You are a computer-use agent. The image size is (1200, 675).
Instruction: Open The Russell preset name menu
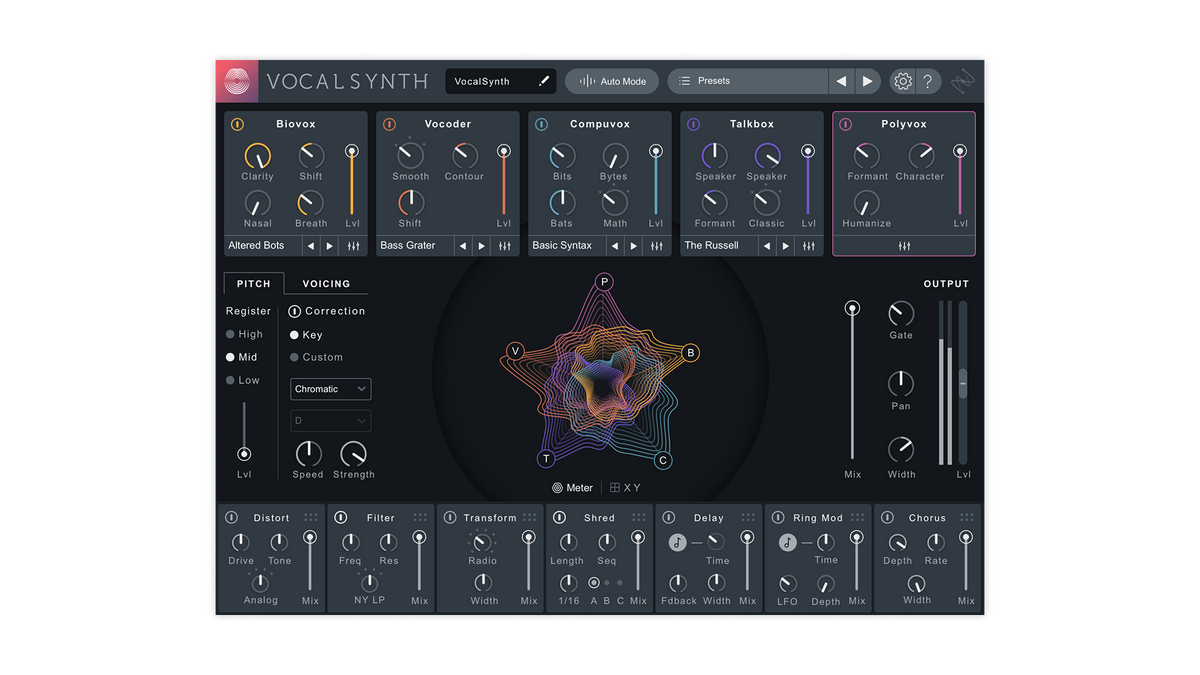click(x=718, y=246)
